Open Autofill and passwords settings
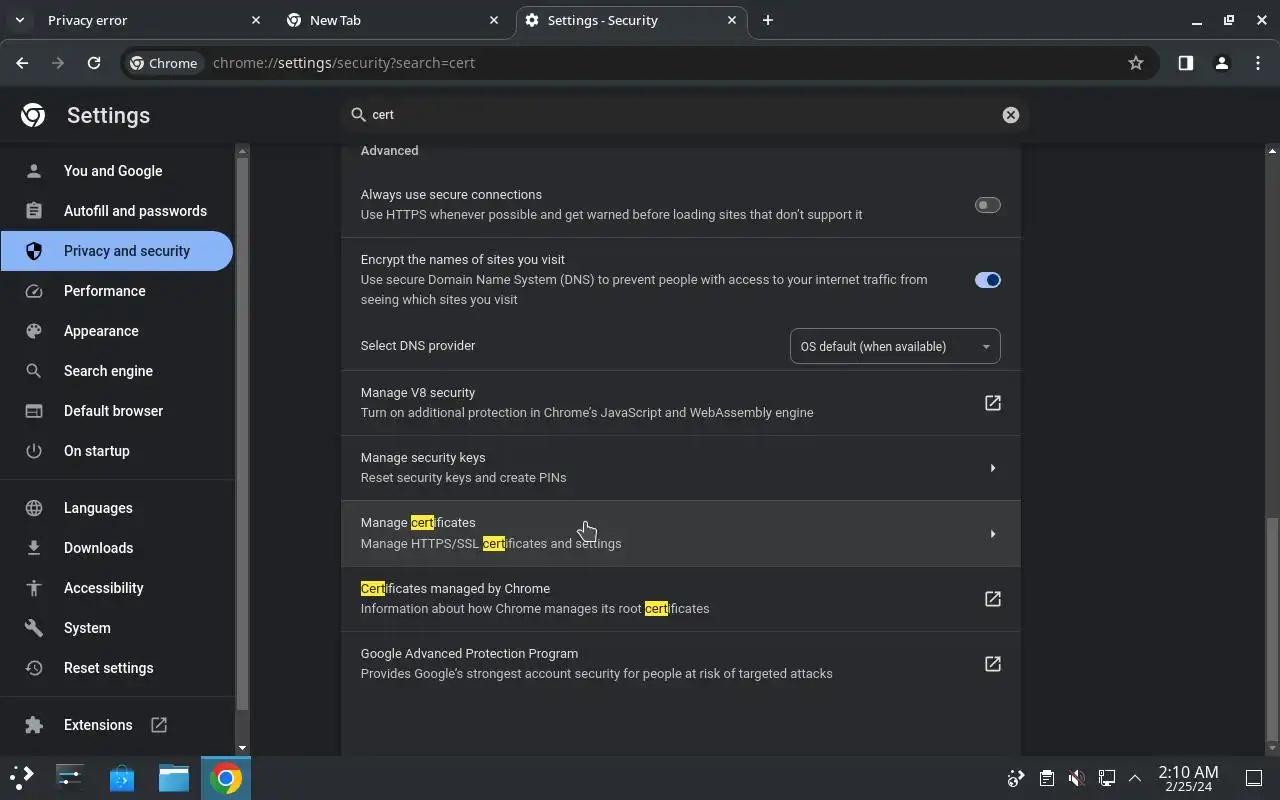 point(116,211)
